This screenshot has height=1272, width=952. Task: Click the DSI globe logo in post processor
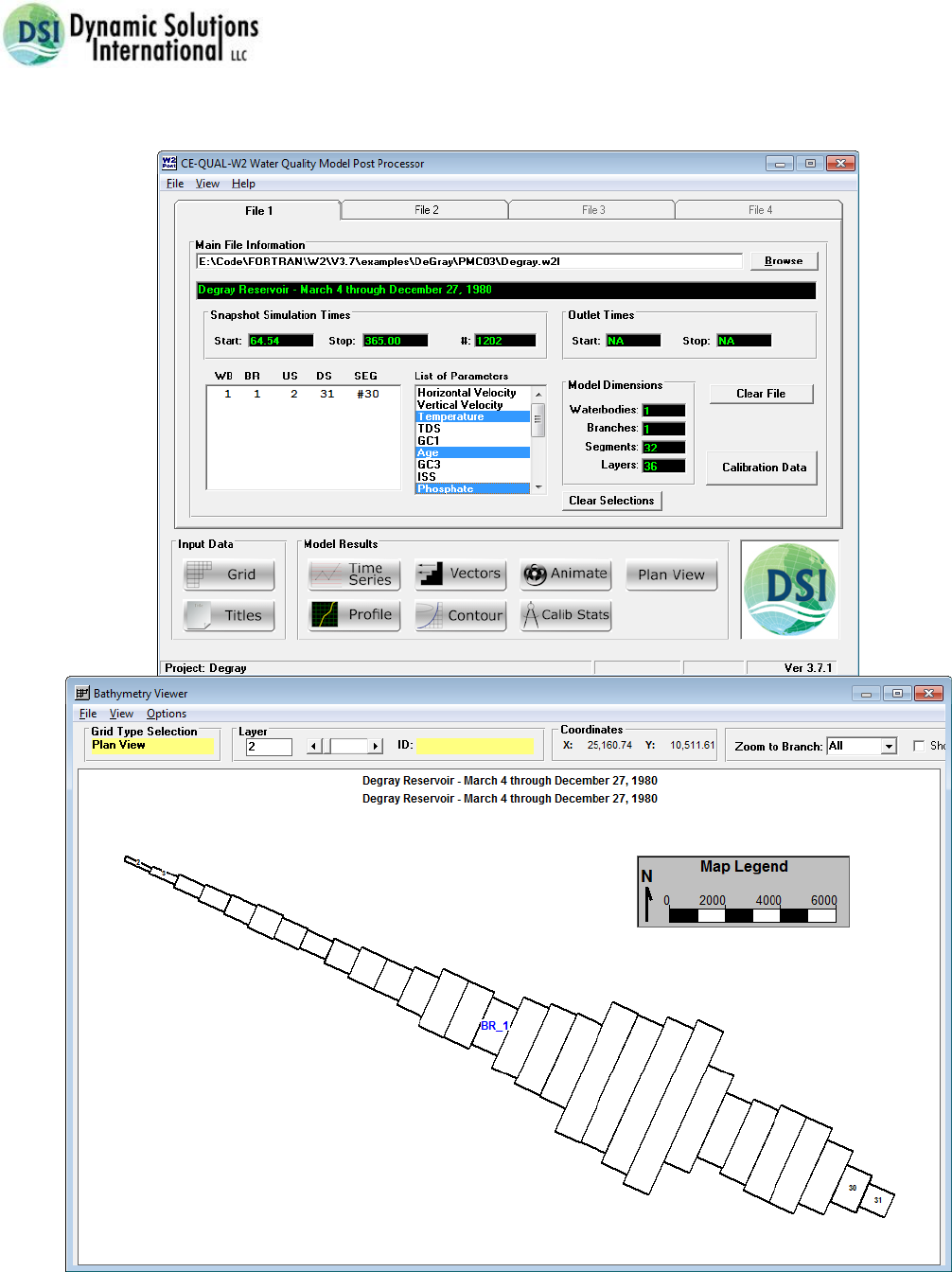pyautogui.click(x=789, y=589)
